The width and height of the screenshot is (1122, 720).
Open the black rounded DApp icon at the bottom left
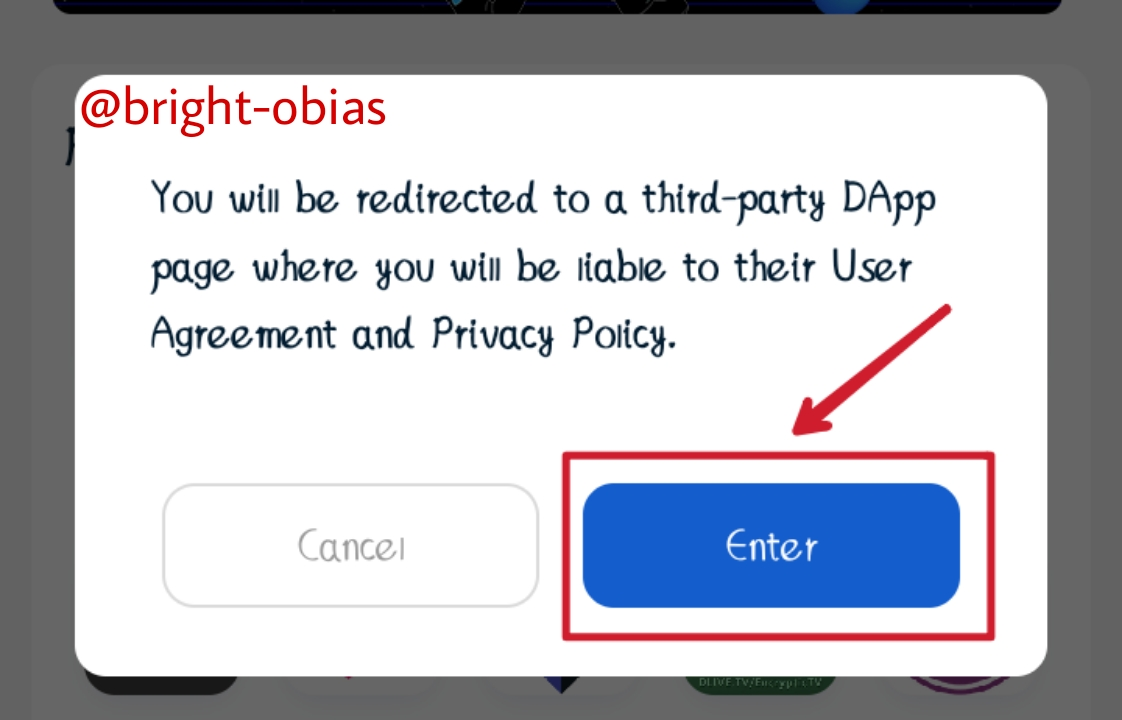162,684
